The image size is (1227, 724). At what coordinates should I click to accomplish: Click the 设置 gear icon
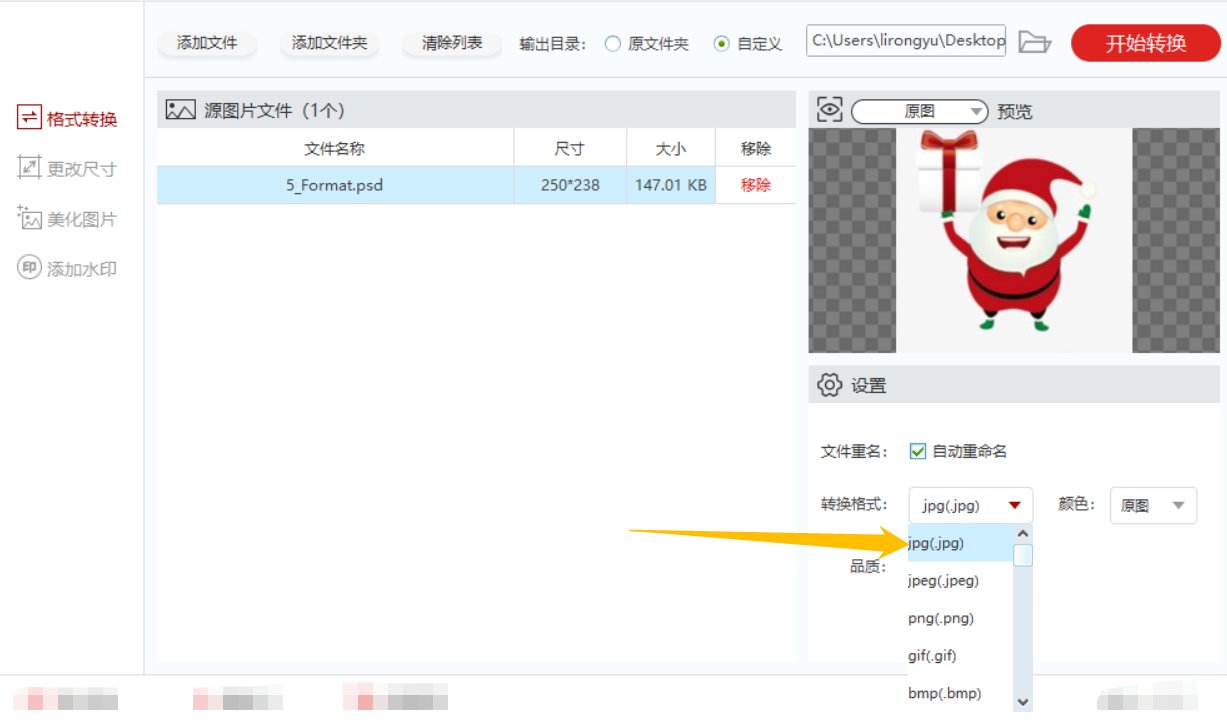(x=830, y=384)
